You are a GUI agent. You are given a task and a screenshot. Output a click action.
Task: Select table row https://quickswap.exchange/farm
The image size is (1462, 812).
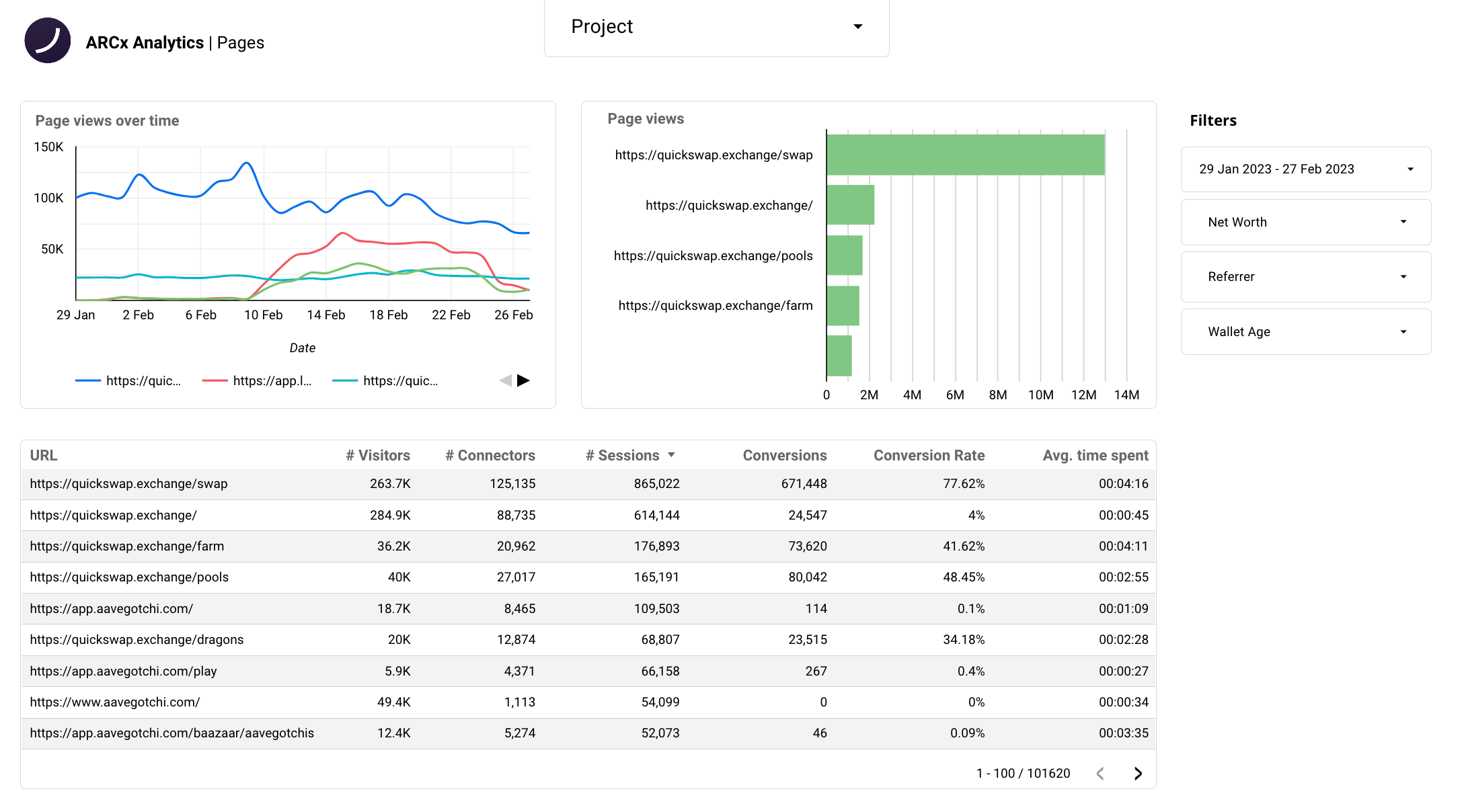click(588, 546)
